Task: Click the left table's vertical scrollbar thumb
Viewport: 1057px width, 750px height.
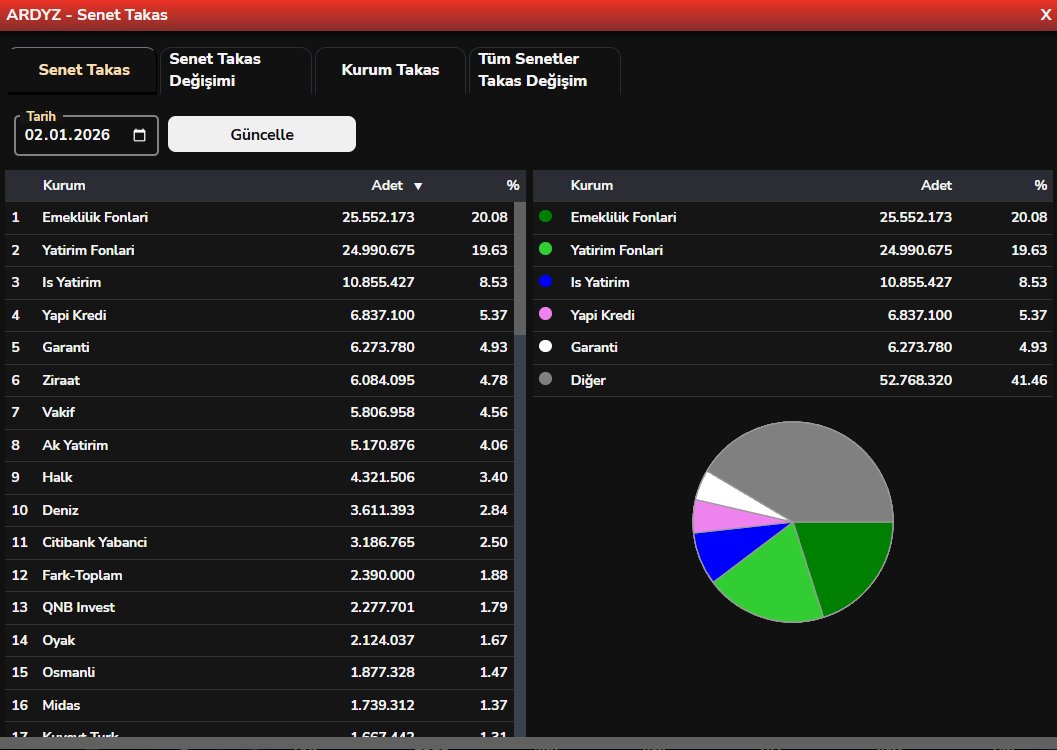Action: [520, 268]
